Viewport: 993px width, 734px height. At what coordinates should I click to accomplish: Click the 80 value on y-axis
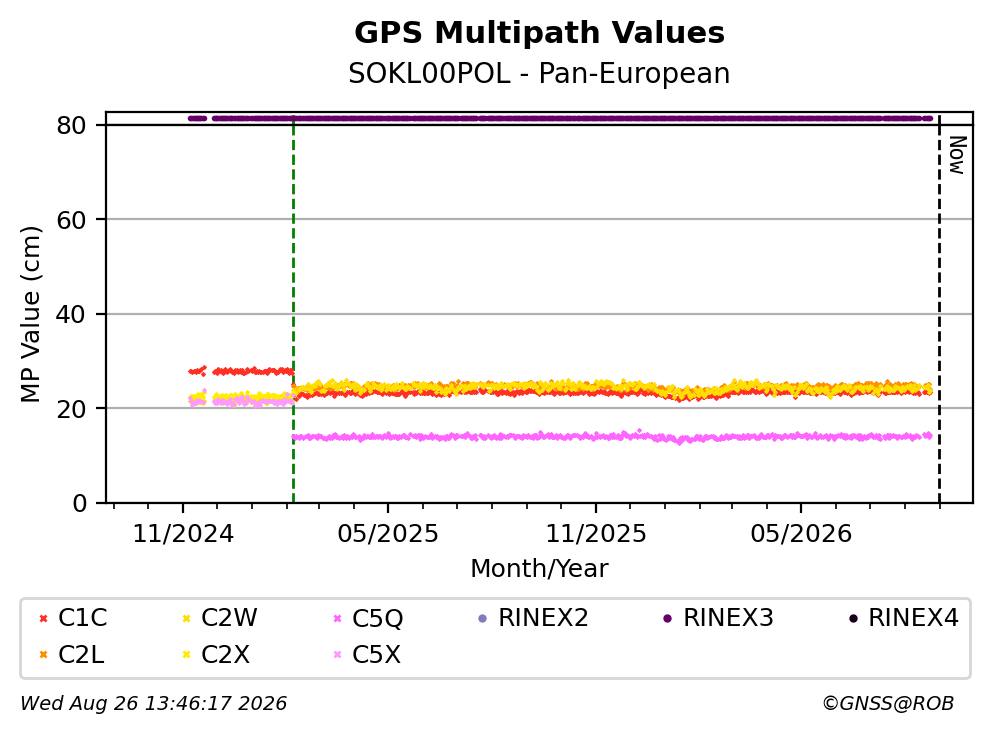[71, 125]
